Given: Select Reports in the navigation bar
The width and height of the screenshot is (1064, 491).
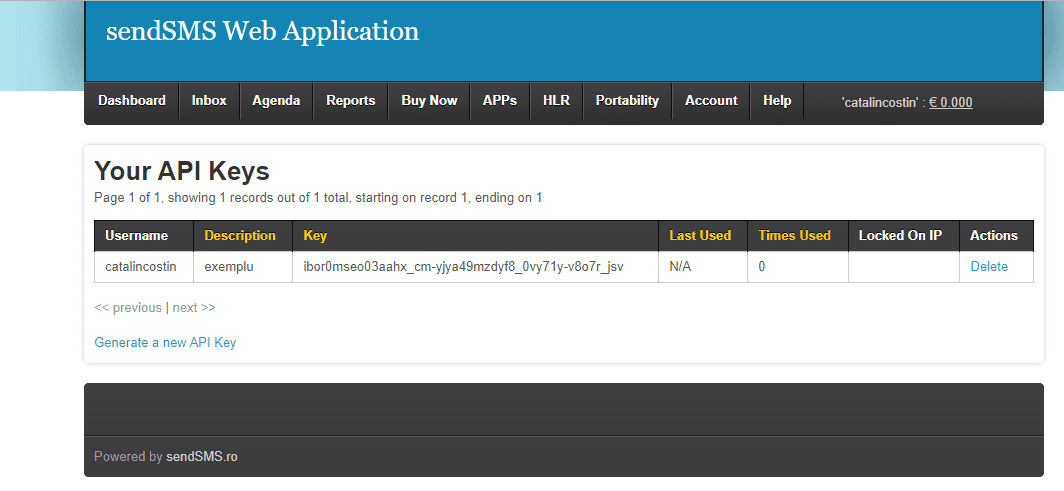Looking at the screenshot, I should point(350,101).
